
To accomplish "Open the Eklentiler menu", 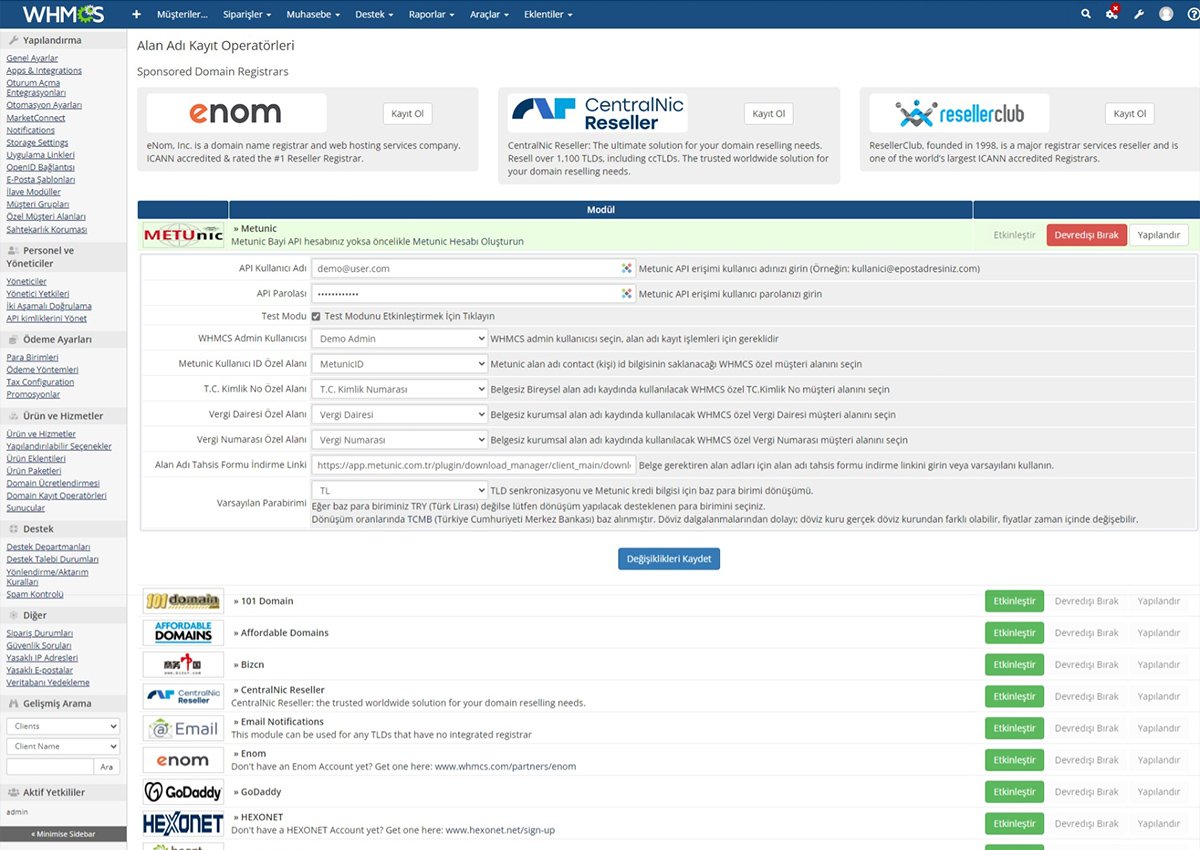I will 549,15.
